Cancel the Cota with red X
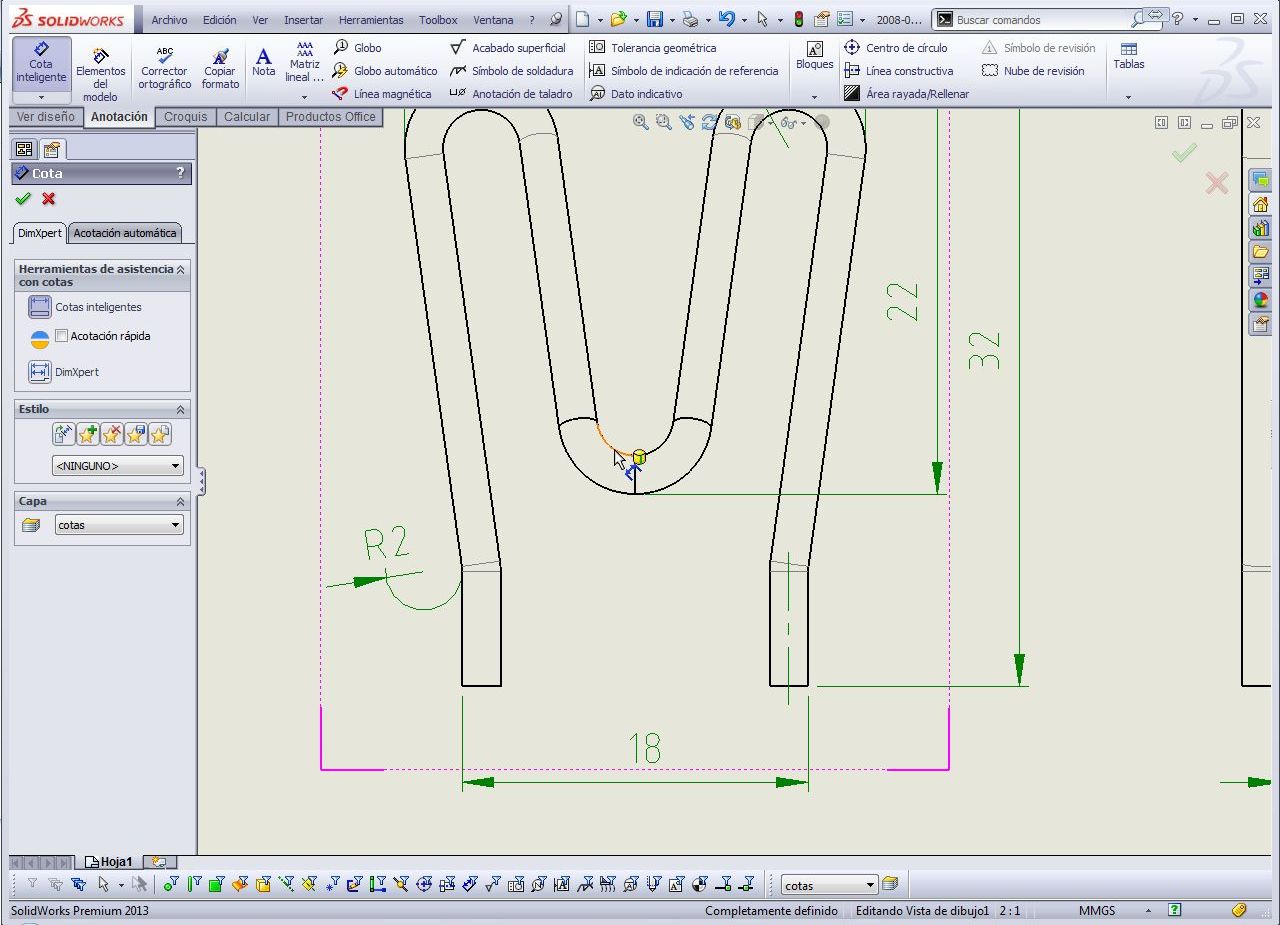This screenshot has width=1280, height=925. [x=48, y=199]
